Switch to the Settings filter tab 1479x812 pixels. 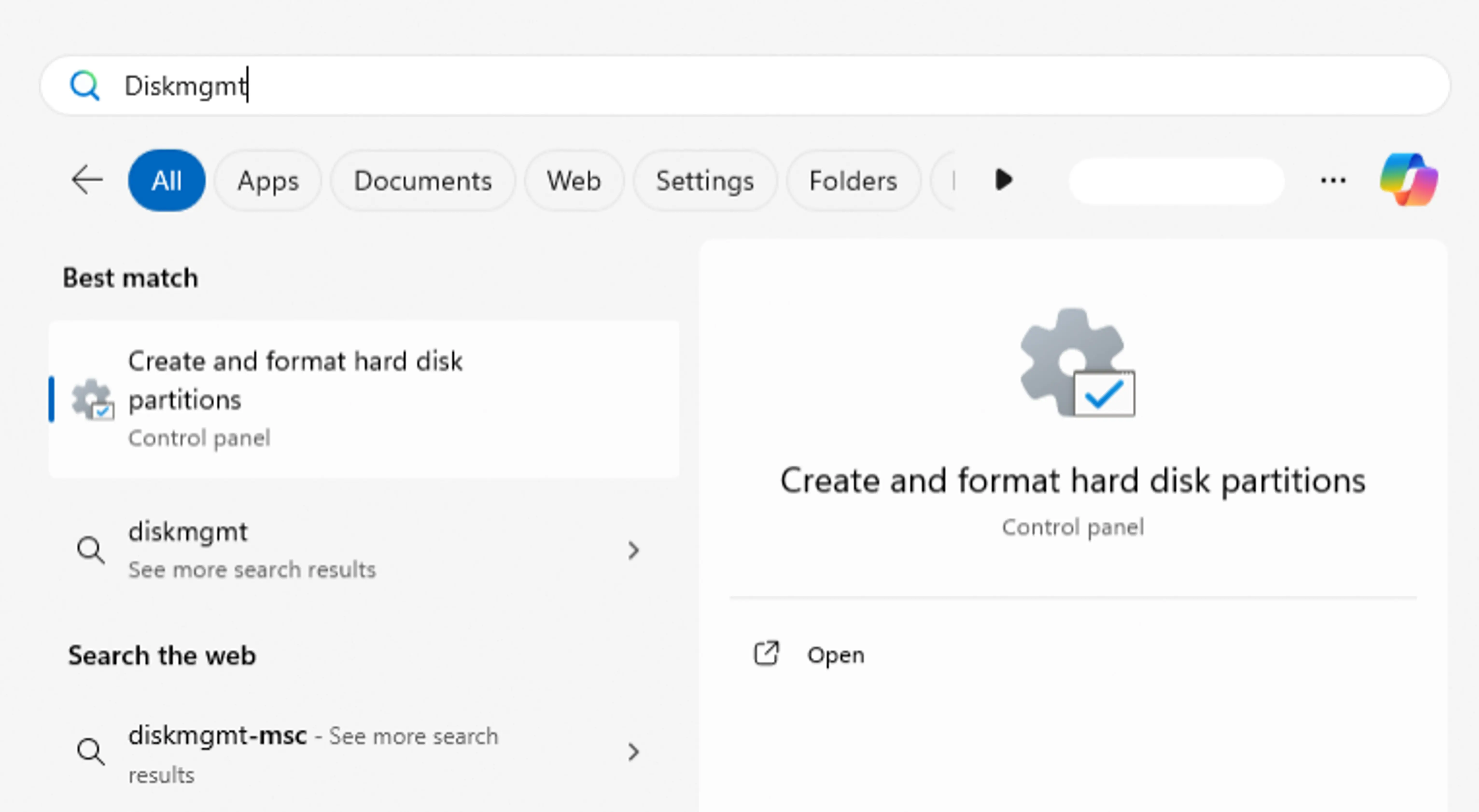coord(705,180)
